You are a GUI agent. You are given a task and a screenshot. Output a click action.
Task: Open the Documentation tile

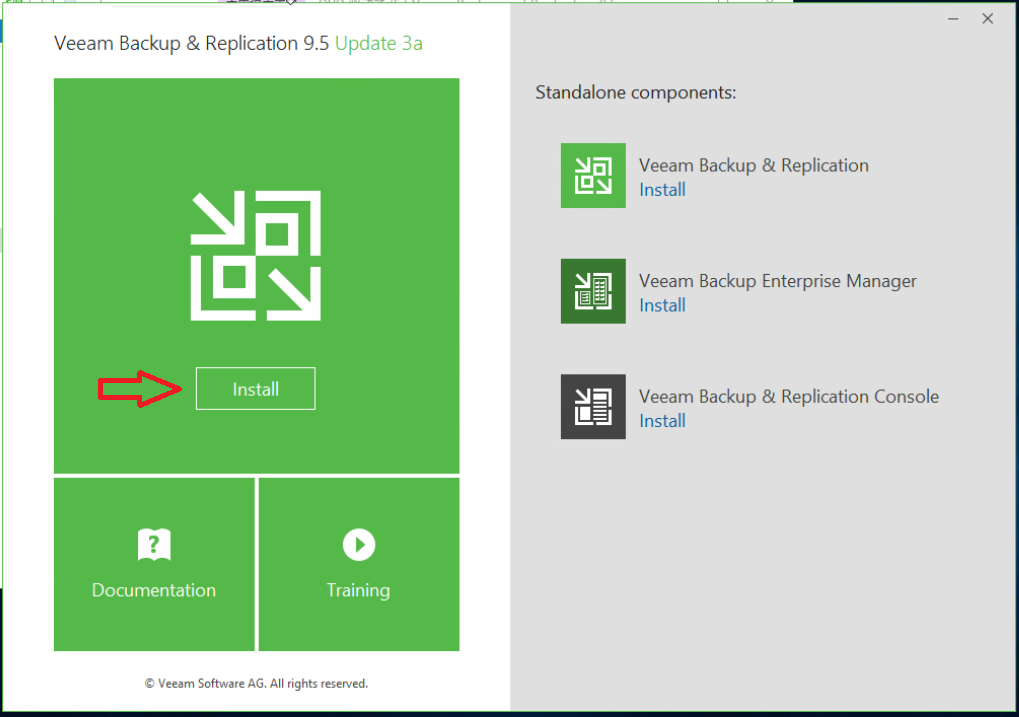154,564
